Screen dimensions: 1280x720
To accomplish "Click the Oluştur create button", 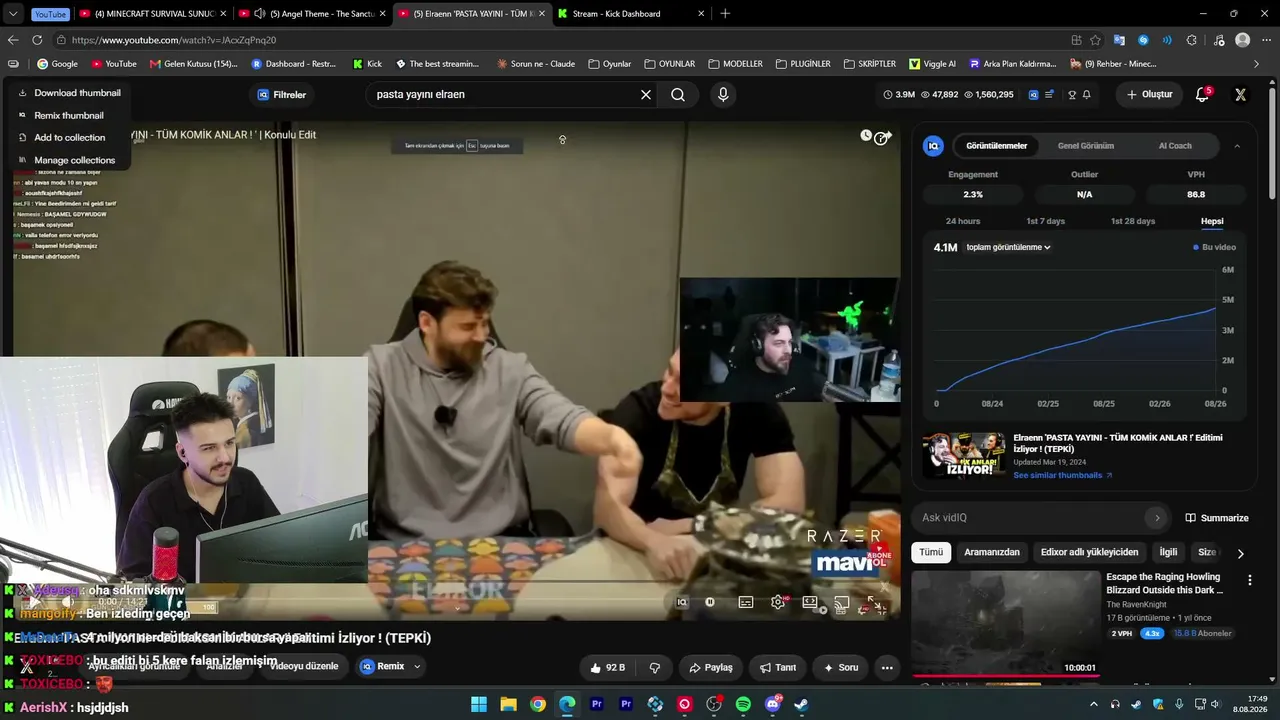I will point(1149,94).
